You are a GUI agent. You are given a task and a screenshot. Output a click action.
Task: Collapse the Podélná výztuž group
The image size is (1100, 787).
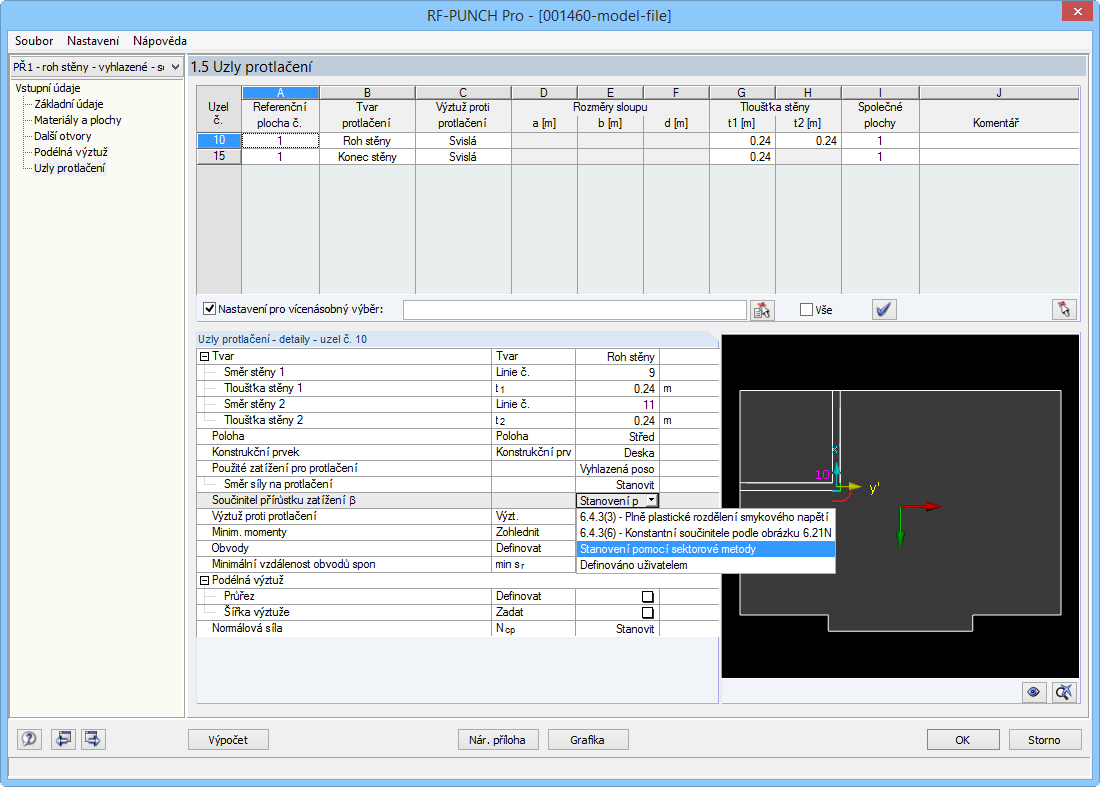click(204, 580)
